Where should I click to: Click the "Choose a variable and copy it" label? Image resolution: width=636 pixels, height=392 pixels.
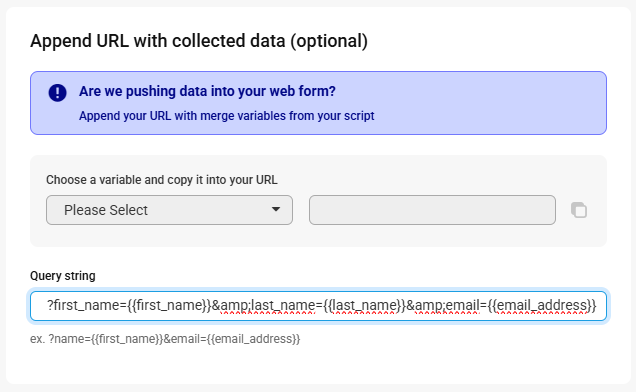tap(161, 180)
